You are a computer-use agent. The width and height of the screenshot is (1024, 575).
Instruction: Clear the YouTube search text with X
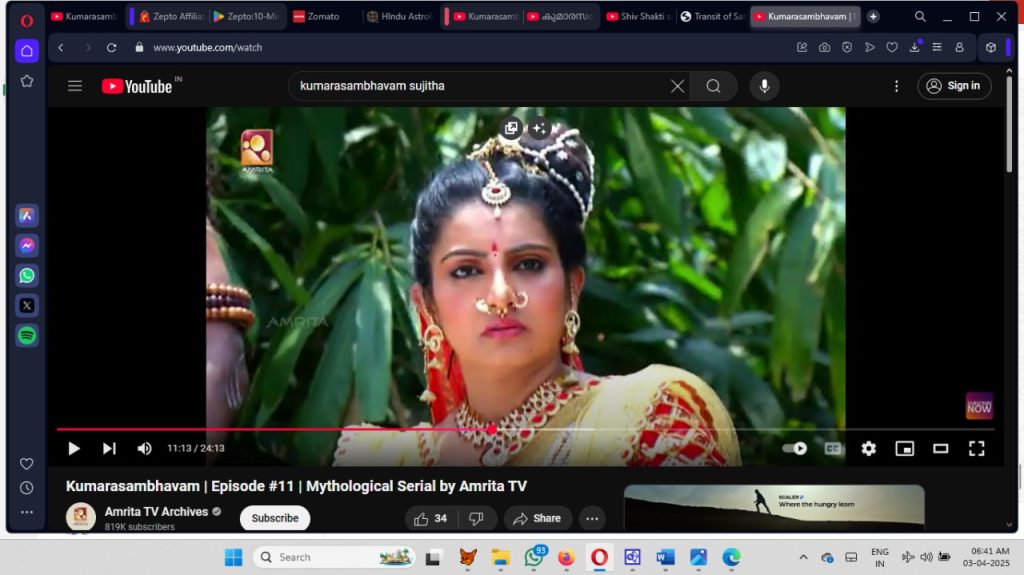(678, 86)
